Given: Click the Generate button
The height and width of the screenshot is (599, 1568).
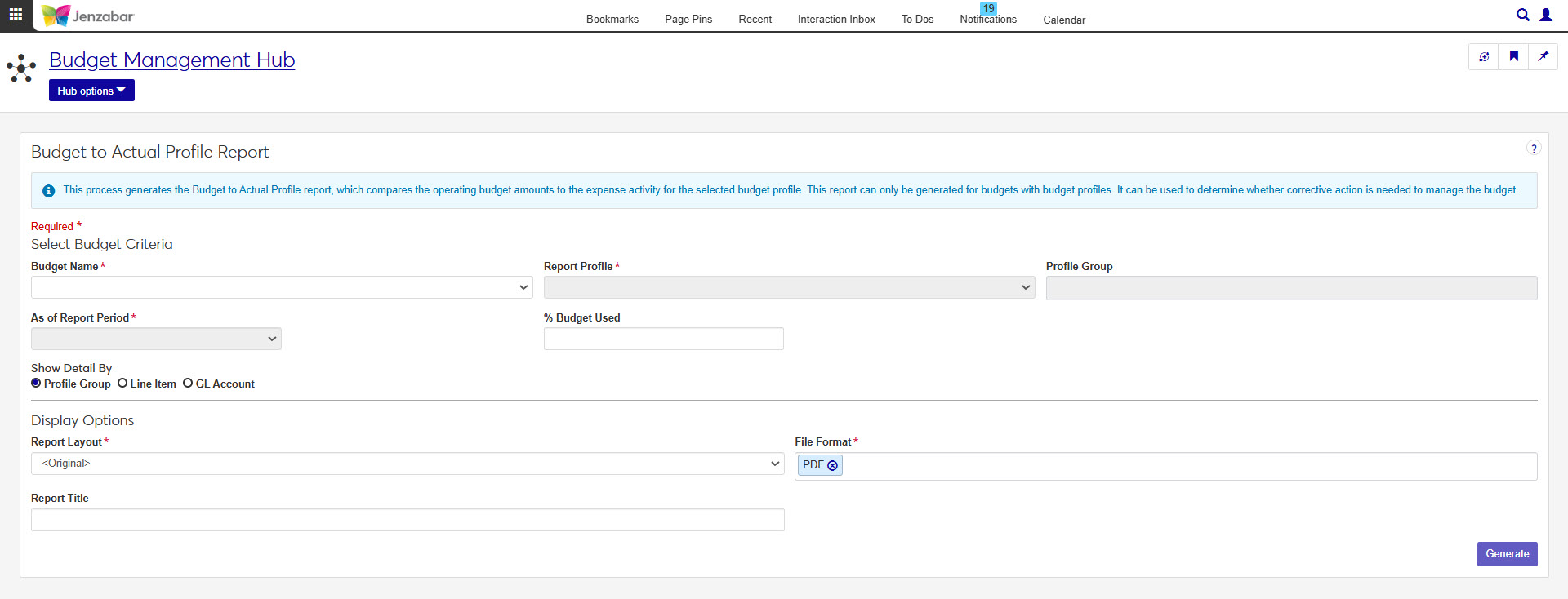Looking at the screenshot, I should pos(1507,554).
